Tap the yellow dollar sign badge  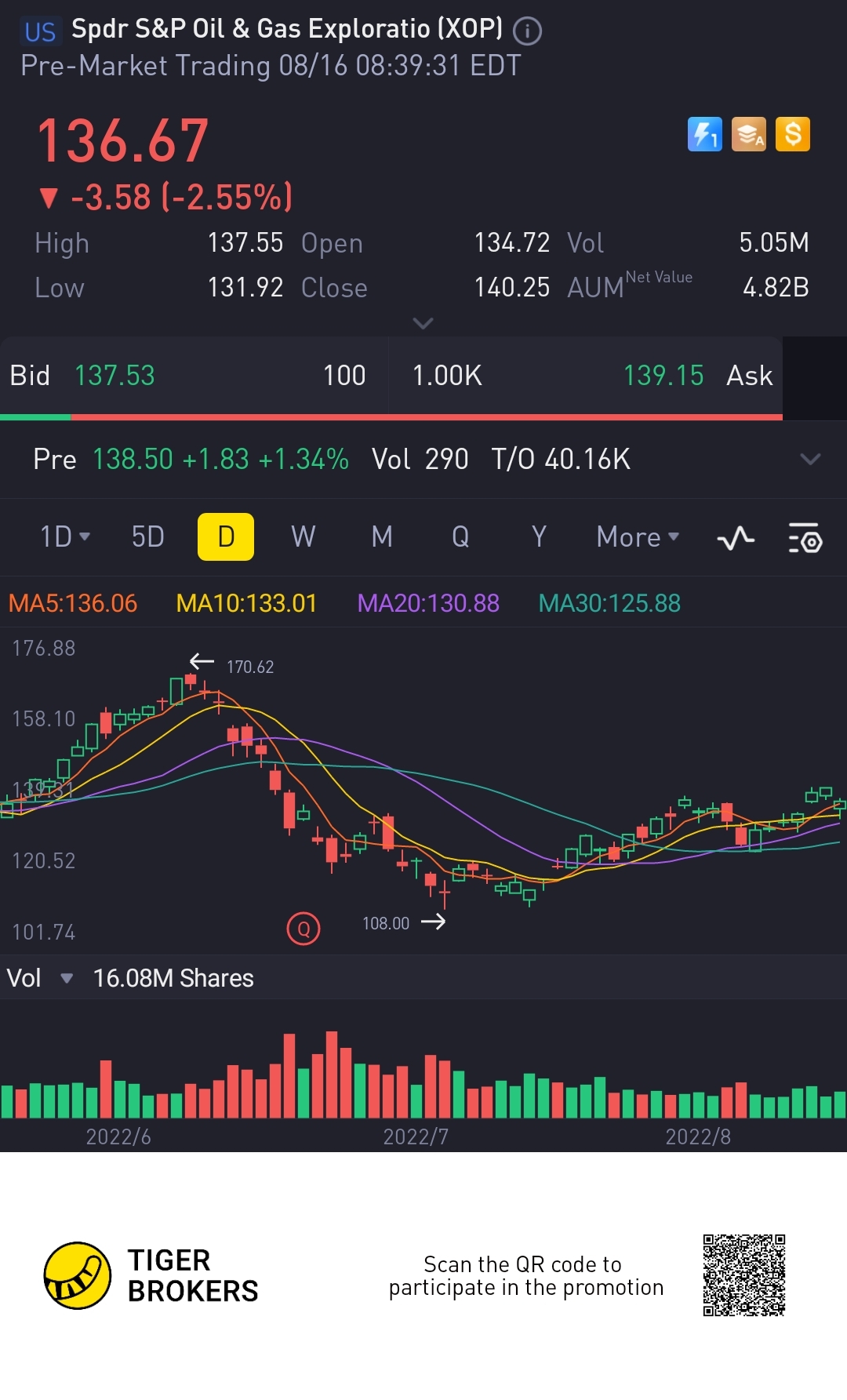[x=793, y=134]
